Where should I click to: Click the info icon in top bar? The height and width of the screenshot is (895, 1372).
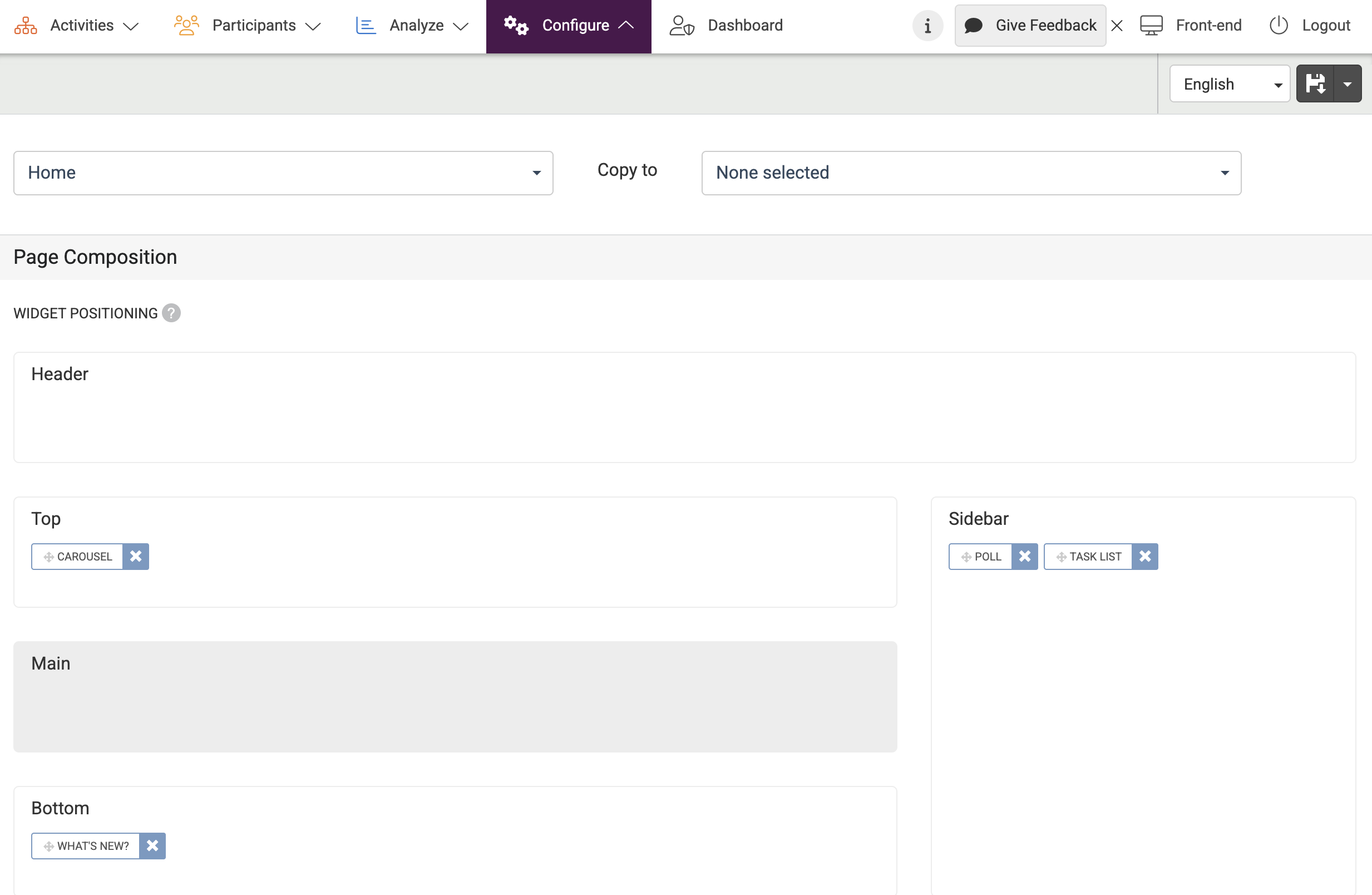coord(927,26)
